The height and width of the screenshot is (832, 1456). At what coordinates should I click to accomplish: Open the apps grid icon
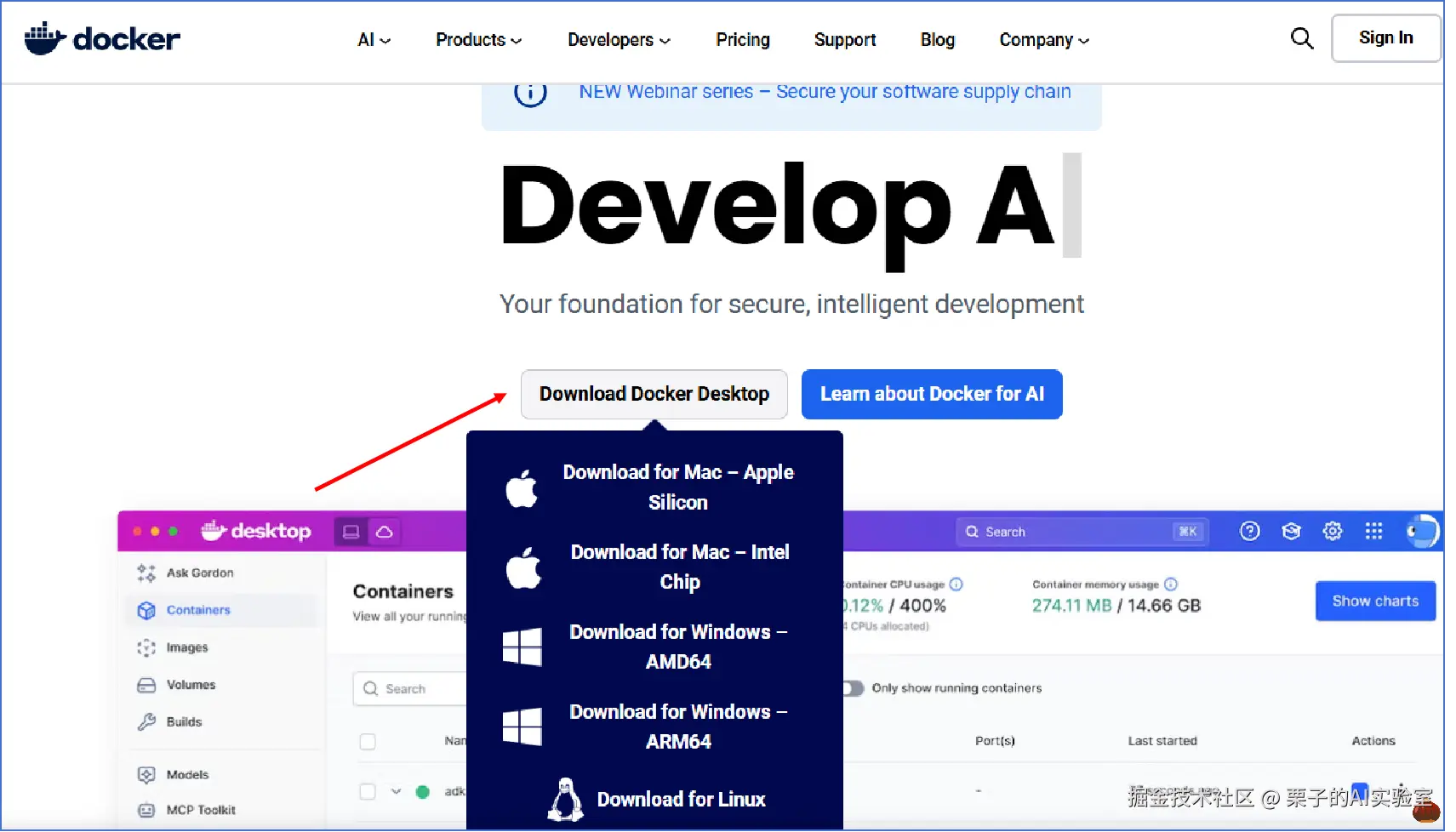(1373, 532)
